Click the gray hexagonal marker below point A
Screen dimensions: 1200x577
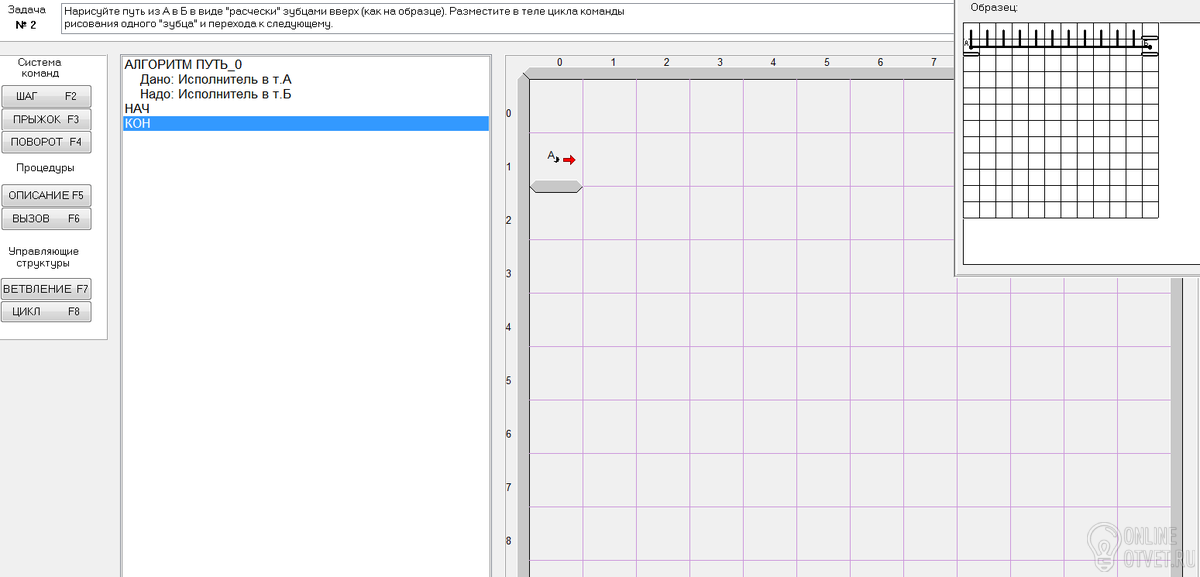pyautogui.click(x=556, y=187)
